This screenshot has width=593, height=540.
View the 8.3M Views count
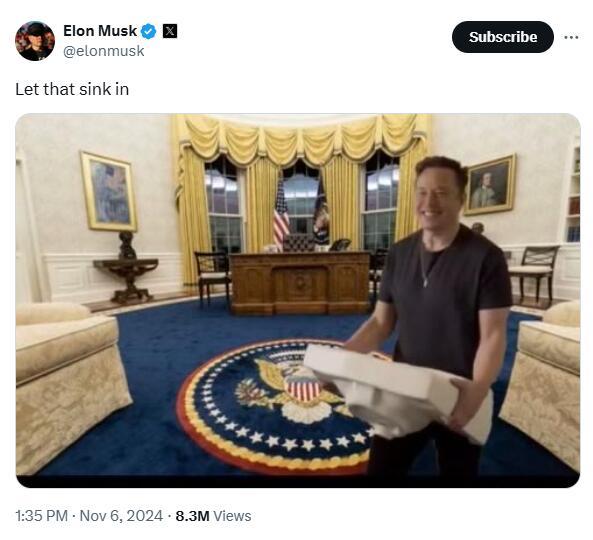tap(213, 516)
